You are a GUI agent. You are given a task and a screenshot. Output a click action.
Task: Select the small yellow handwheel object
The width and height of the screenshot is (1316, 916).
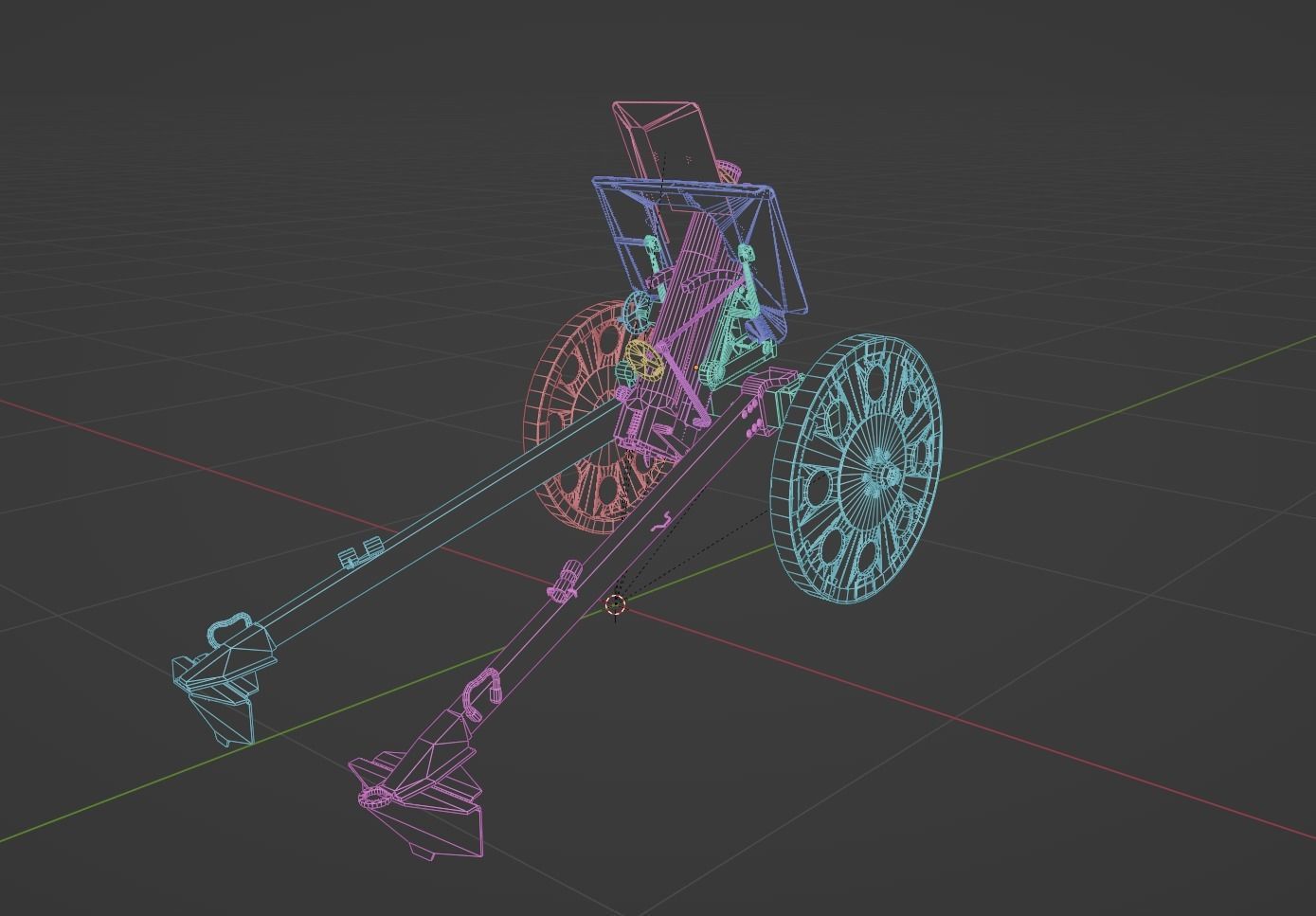click(643, 359)
